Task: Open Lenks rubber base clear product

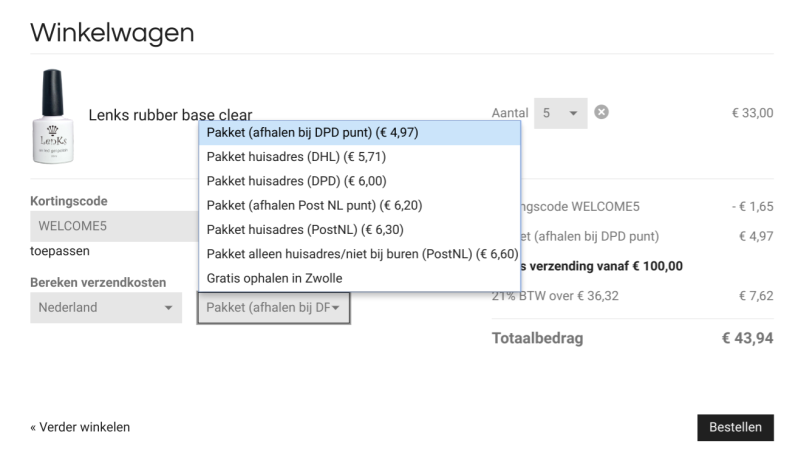Action: point(170,115)
